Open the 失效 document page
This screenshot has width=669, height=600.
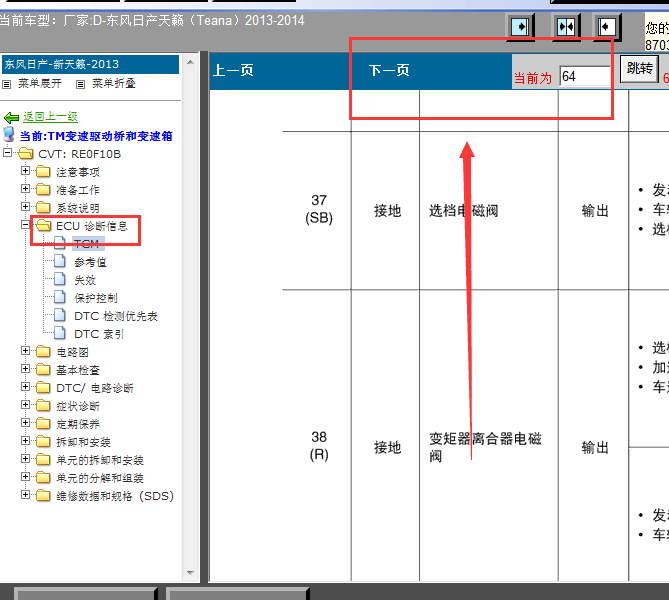click(85, 280)
